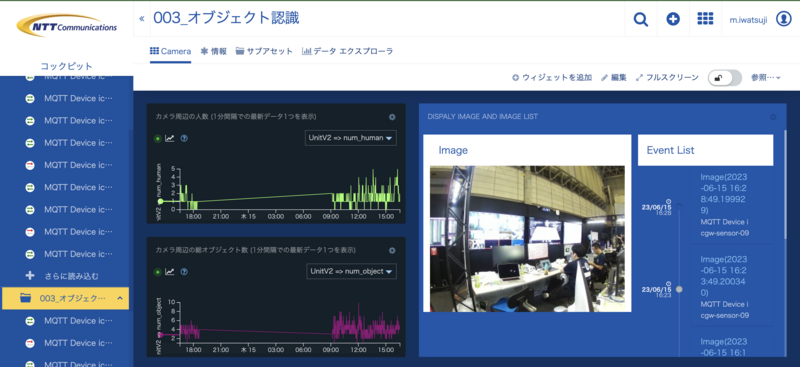Click plus icon beside さらに読み込む
This screenshot has width=800, height=367.
(30, 276)
